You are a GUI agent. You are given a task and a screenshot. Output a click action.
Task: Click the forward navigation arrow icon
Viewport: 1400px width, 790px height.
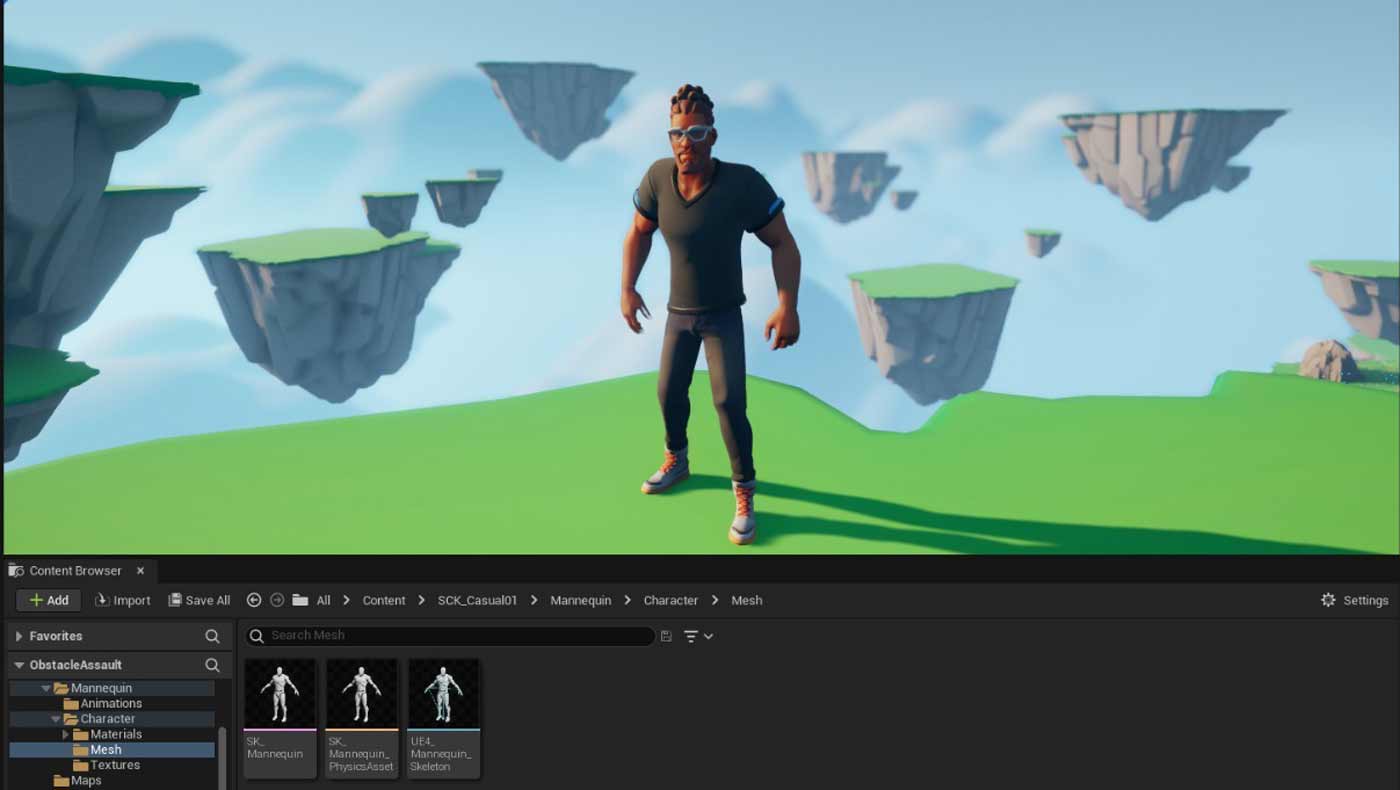point(277,600)
